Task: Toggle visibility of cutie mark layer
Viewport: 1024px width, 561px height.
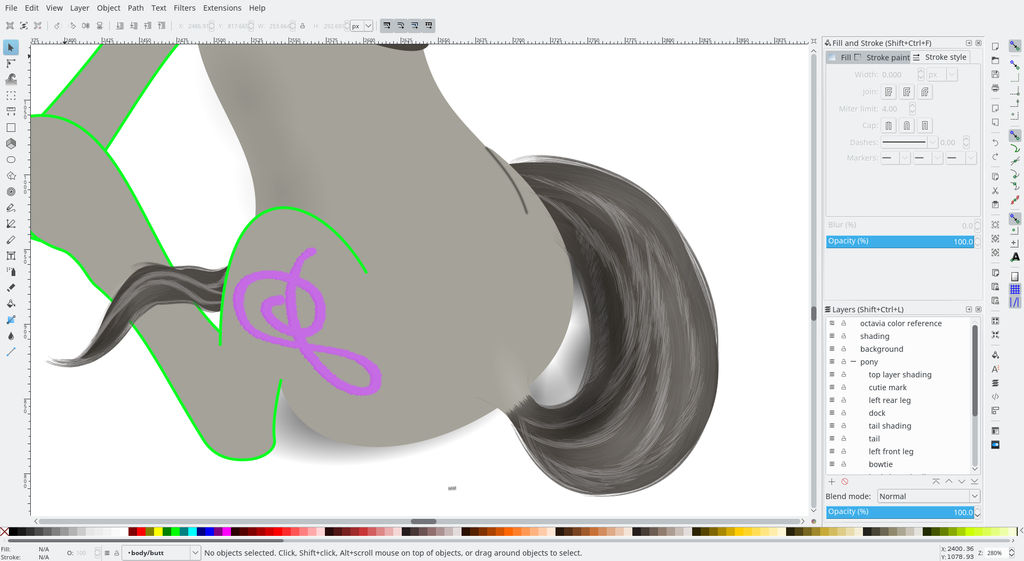Action: click(x=832, y=387)
